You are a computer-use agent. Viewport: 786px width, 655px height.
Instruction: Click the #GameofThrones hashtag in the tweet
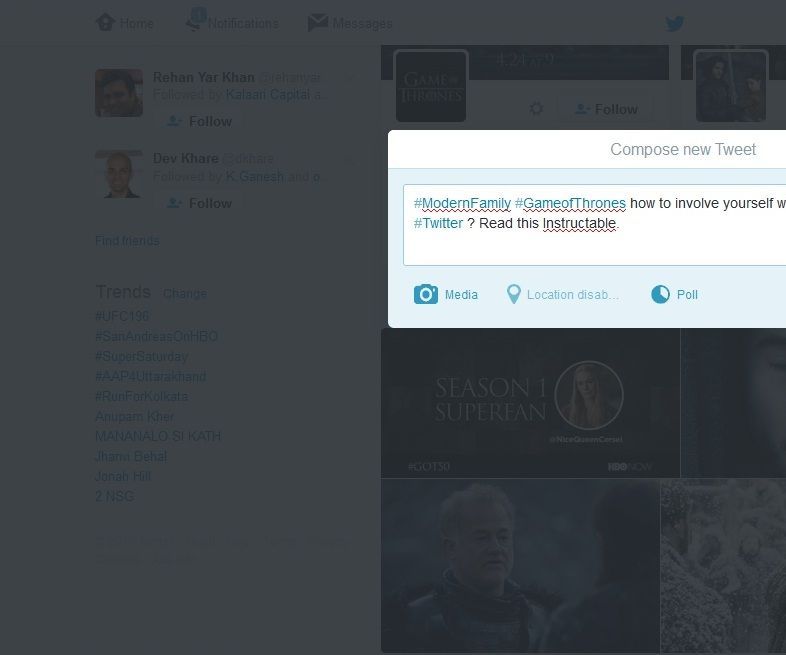pyautogui.click(x=570, y=203)
